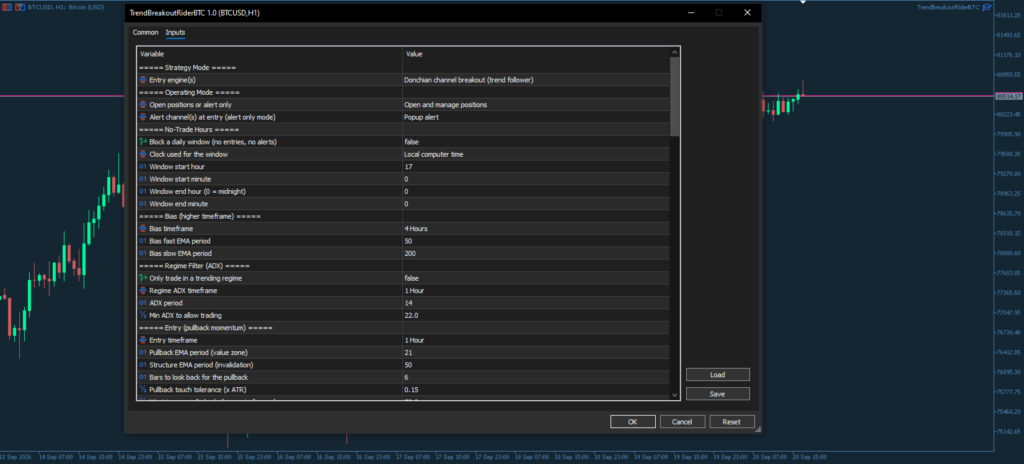Click the integer icon beside Window start minute
The image size is (1024, 464).
[x=143, y=179]
